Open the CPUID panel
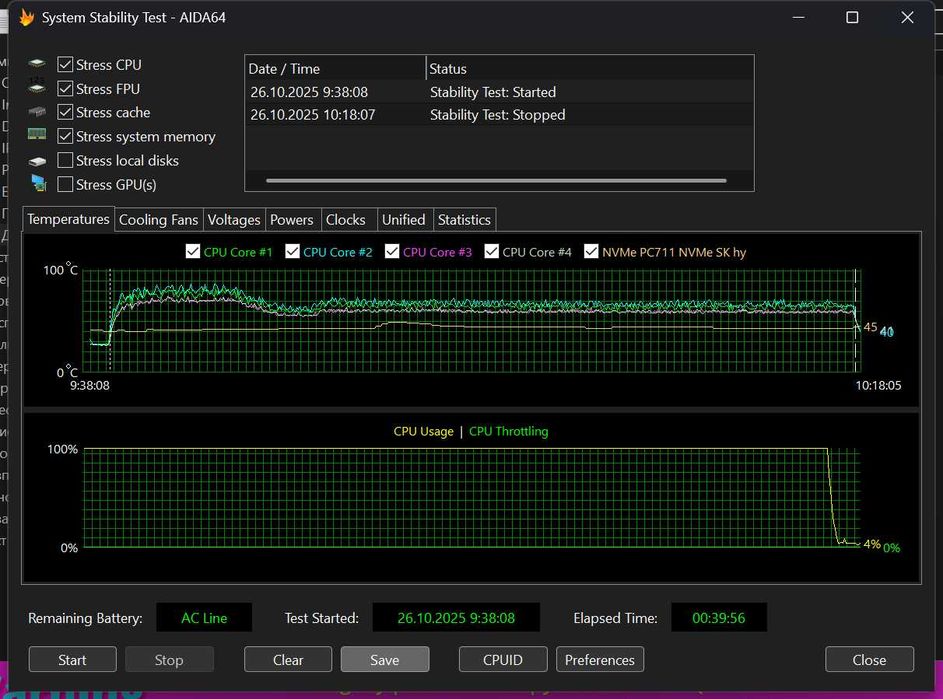The height and width of the screenshot is (699, 943). click(x=503, y=660)
